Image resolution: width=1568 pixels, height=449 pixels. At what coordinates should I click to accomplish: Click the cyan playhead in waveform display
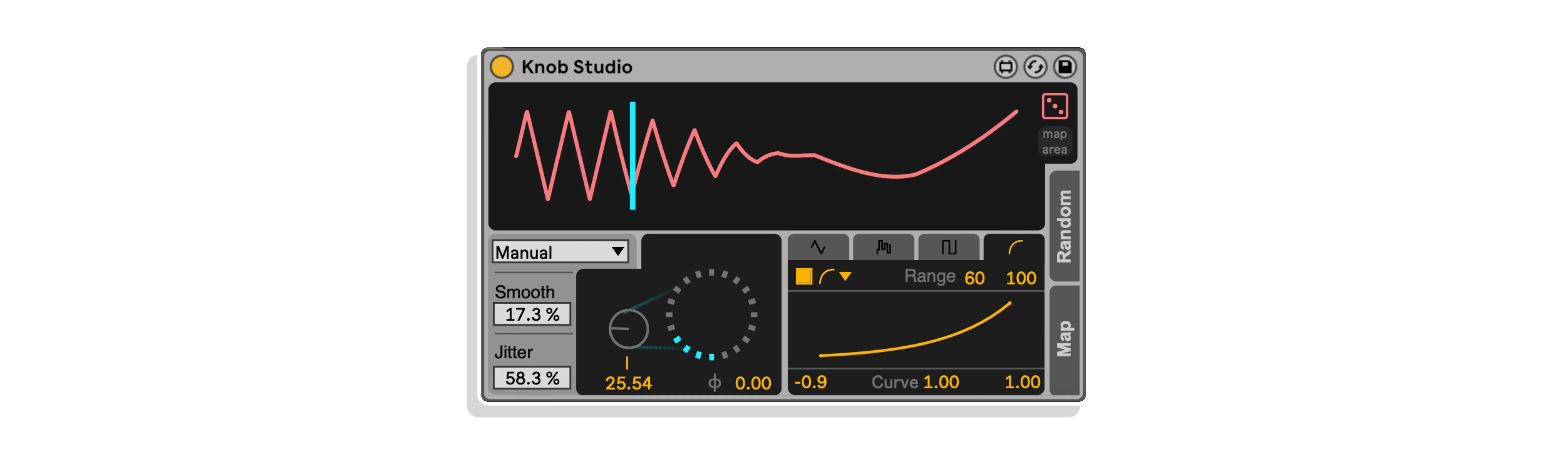[x=632, y=156]
